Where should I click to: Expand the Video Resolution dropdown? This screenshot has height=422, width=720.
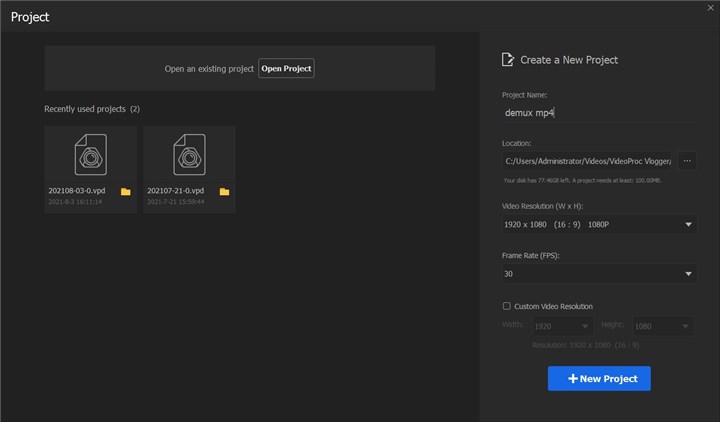click(689, 224)
